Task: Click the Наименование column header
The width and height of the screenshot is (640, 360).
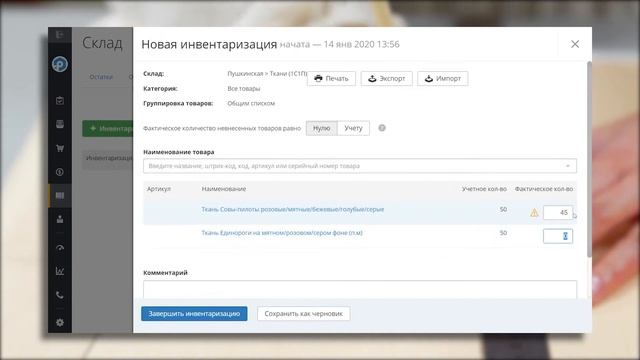Action: 224,189
